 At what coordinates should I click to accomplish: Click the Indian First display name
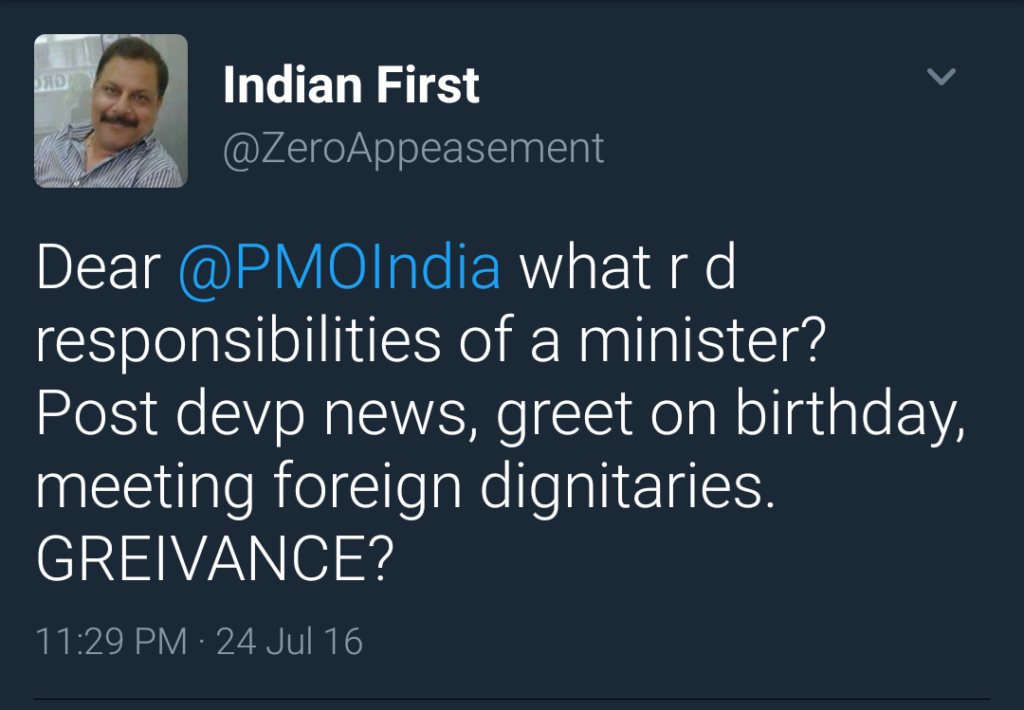pos(351,85)
